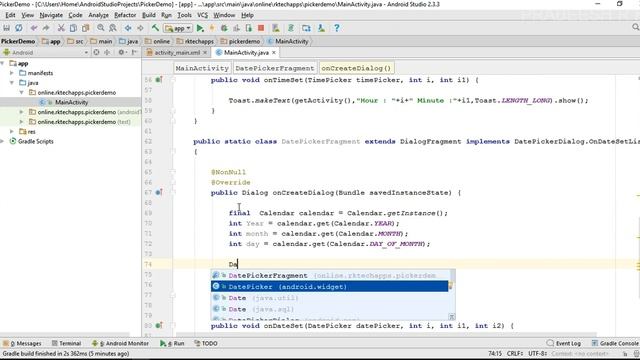
Task: Open the app run configuration dropdown
Action: click(178, 29)
